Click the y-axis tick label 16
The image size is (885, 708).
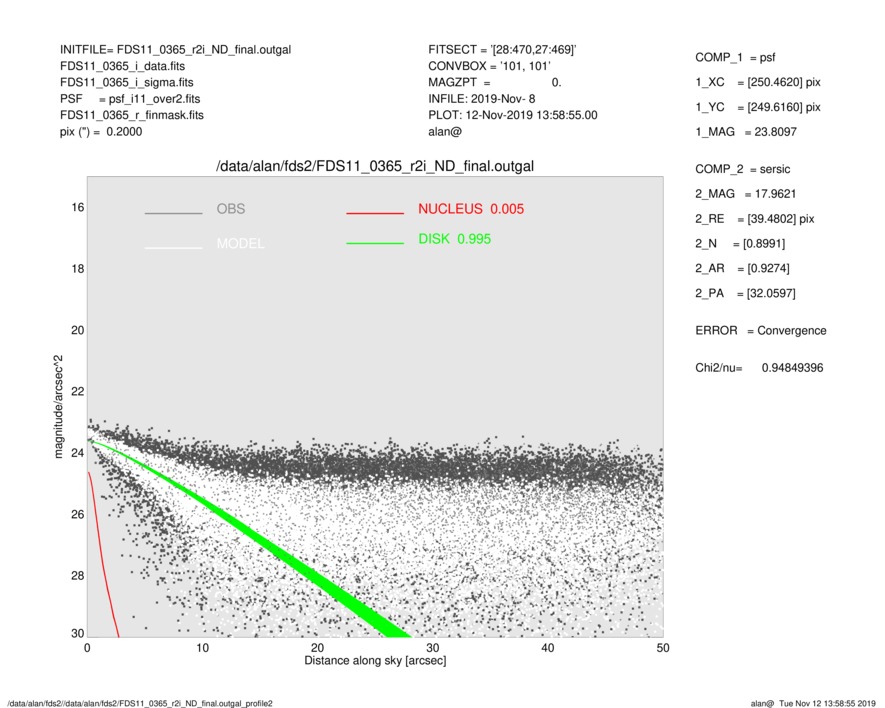(78, 208)
